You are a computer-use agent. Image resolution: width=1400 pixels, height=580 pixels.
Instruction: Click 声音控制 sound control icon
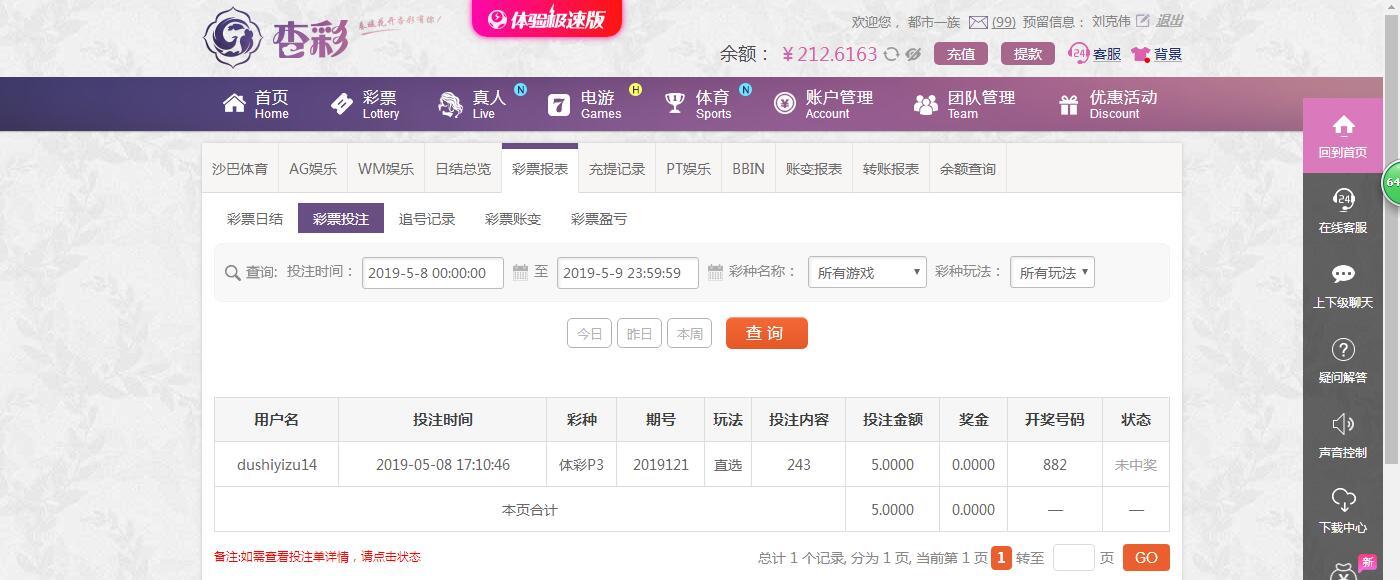click(x=1343, y=425)
